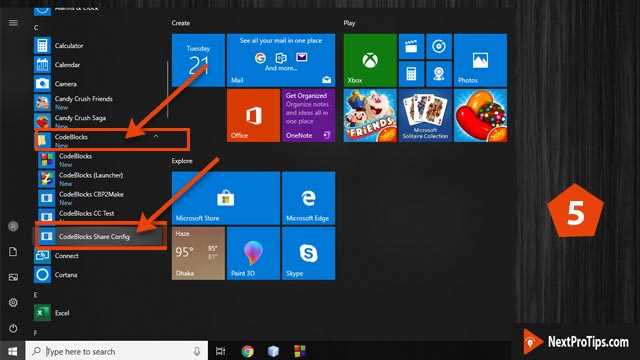The width and height of the screenshot is (640, 360).
Task: Open Task View on the taskbar
Action: click(220, 351)
